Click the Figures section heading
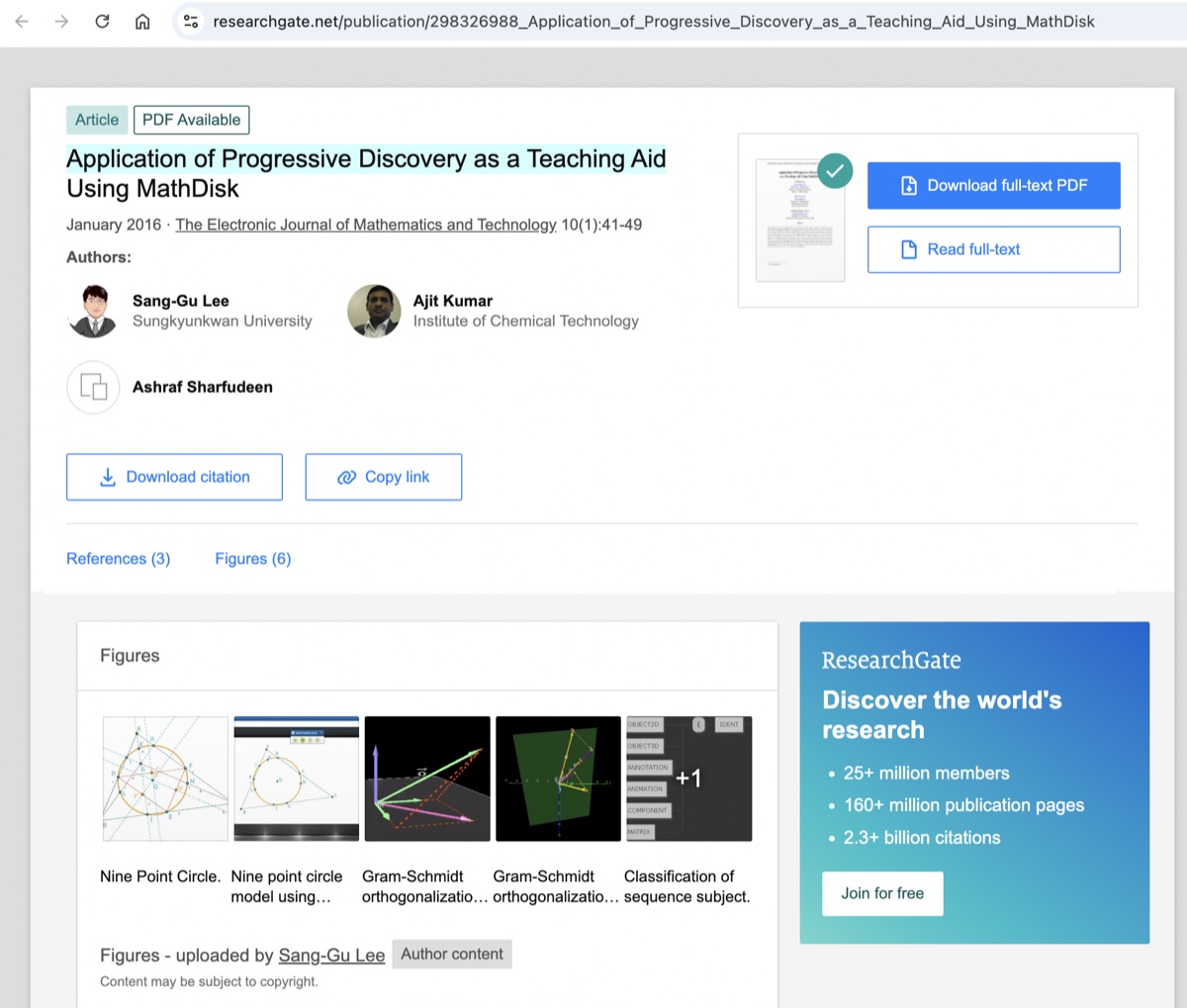 130,656
